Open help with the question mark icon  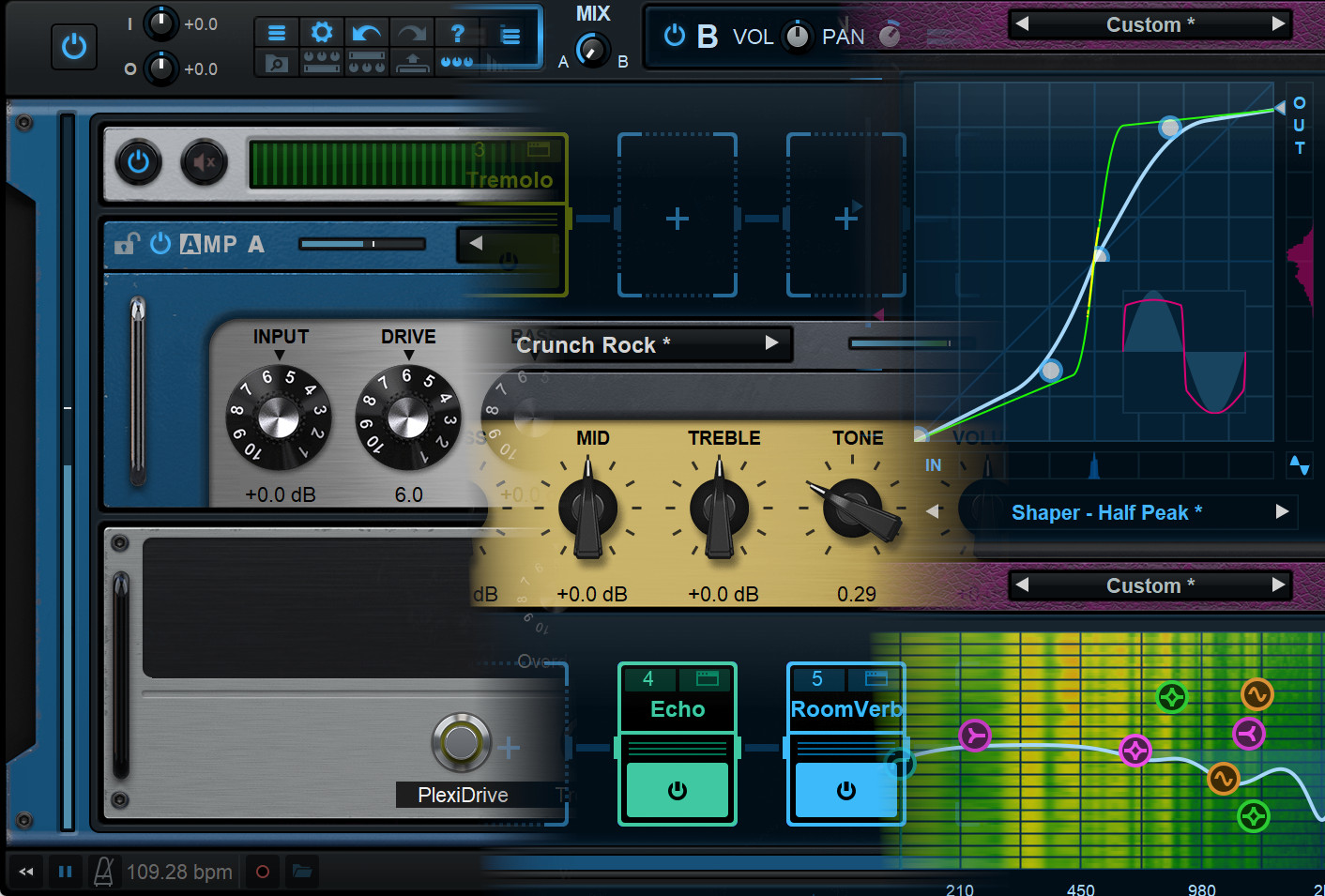click(x=457, y=34)
